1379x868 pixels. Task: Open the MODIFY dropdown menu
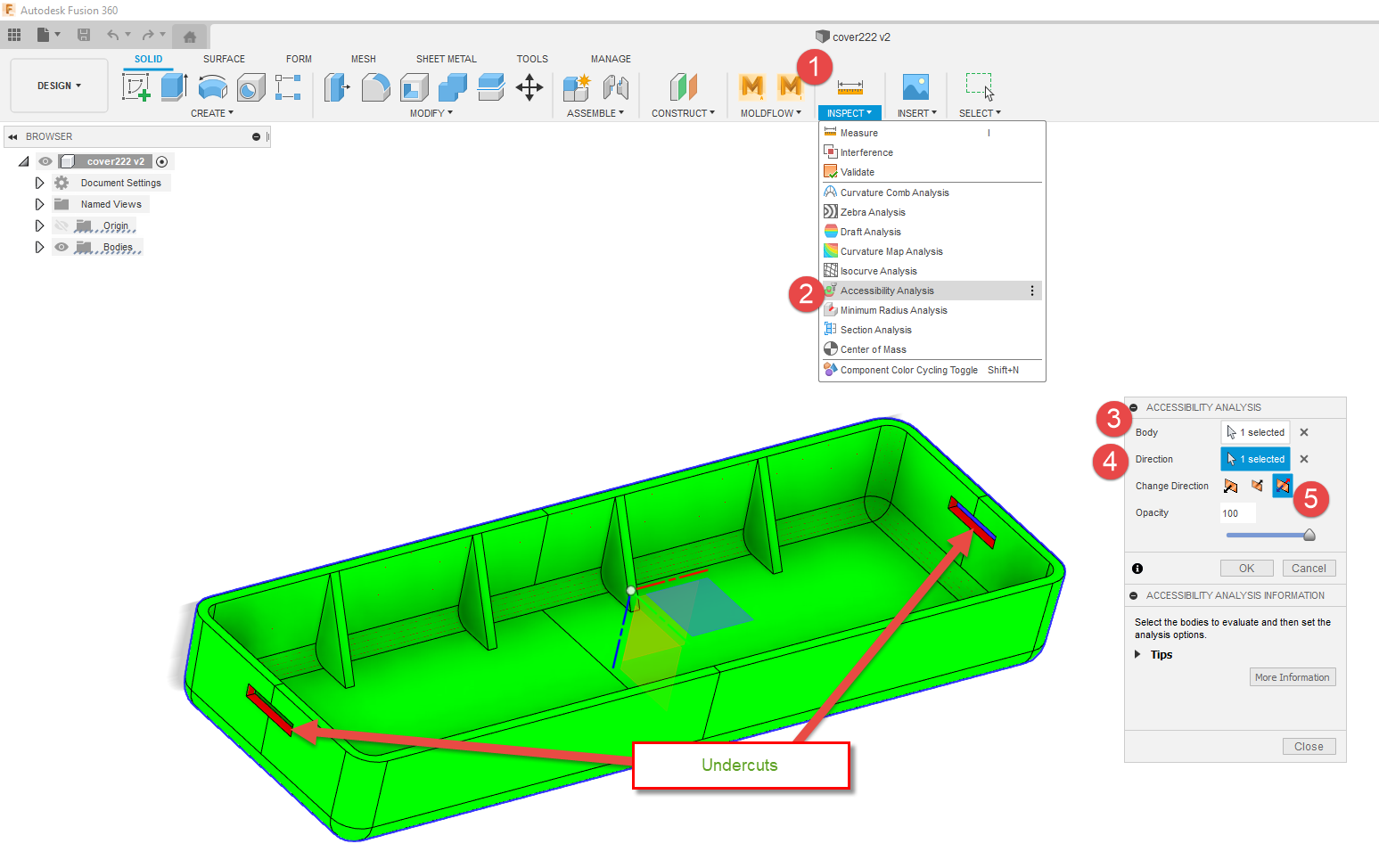pyautogui.click(x=431, y=113)
